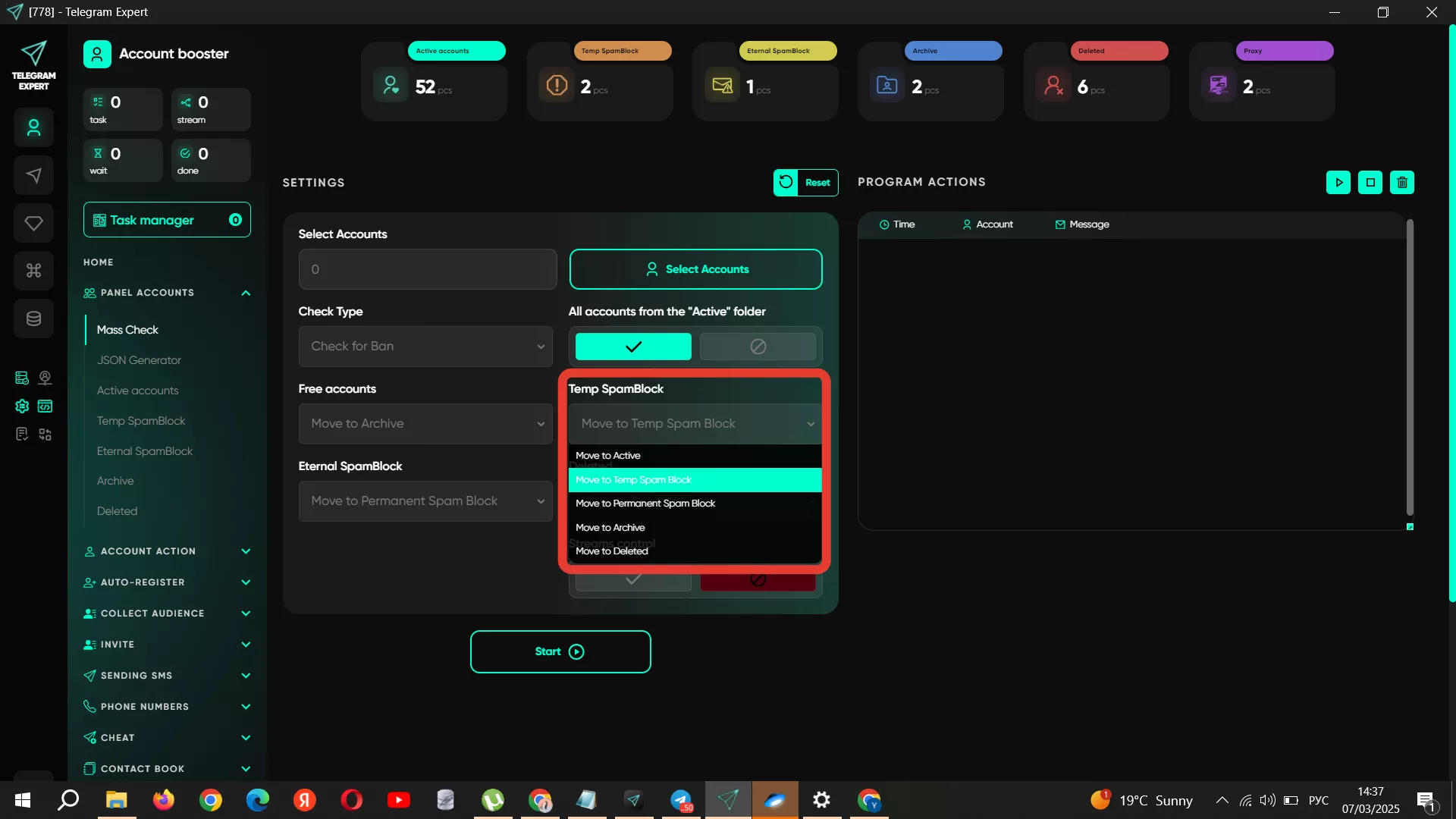Viewport: 1456px width, 819px height.
Task: Choose Move to Archive in open list
Action: tap(695, 528)
